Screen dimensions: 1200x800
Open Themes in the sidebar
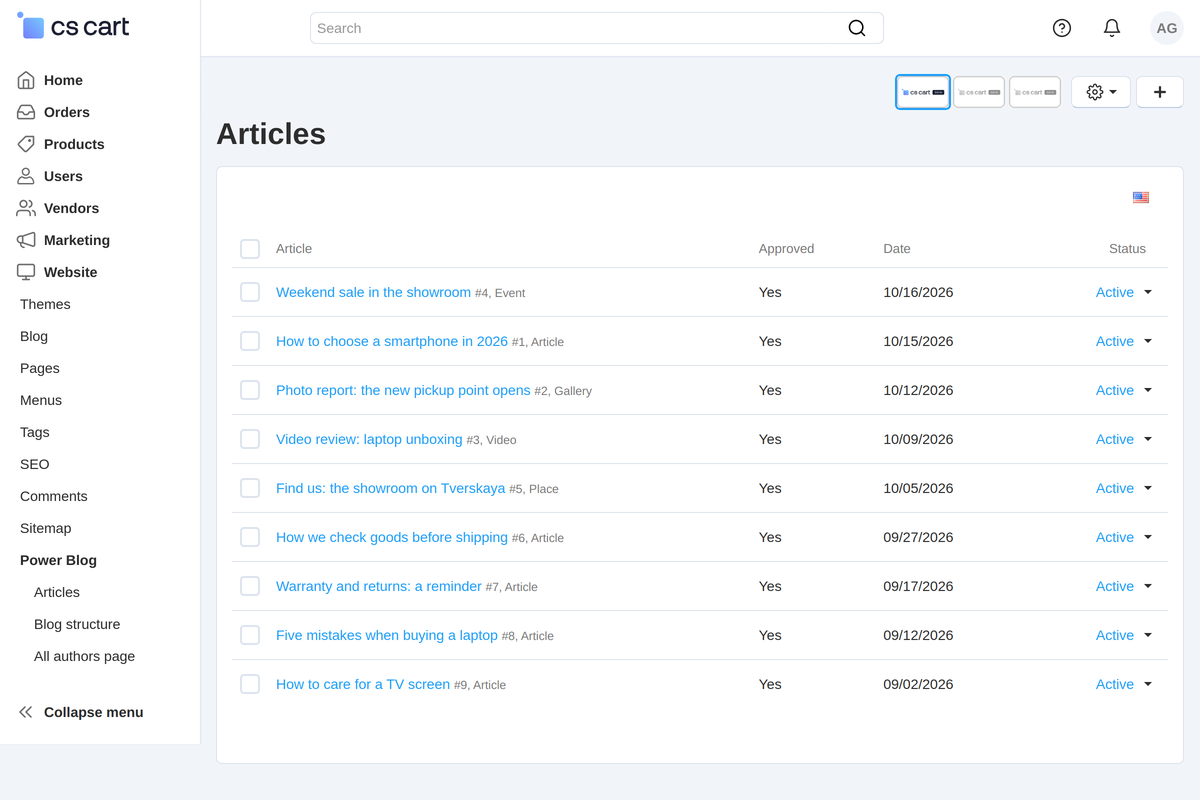click(45, 304)
